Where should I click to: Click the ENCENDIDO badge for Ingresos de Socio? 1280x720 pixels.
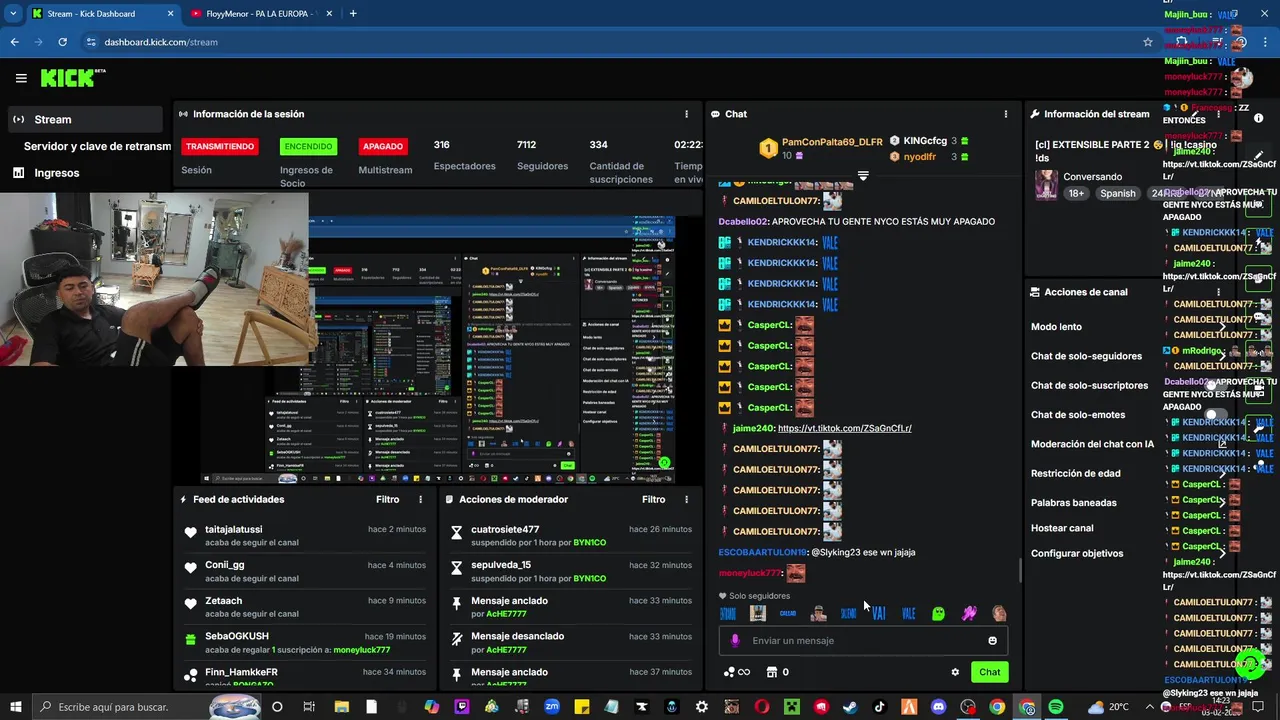tap(308, 146)
